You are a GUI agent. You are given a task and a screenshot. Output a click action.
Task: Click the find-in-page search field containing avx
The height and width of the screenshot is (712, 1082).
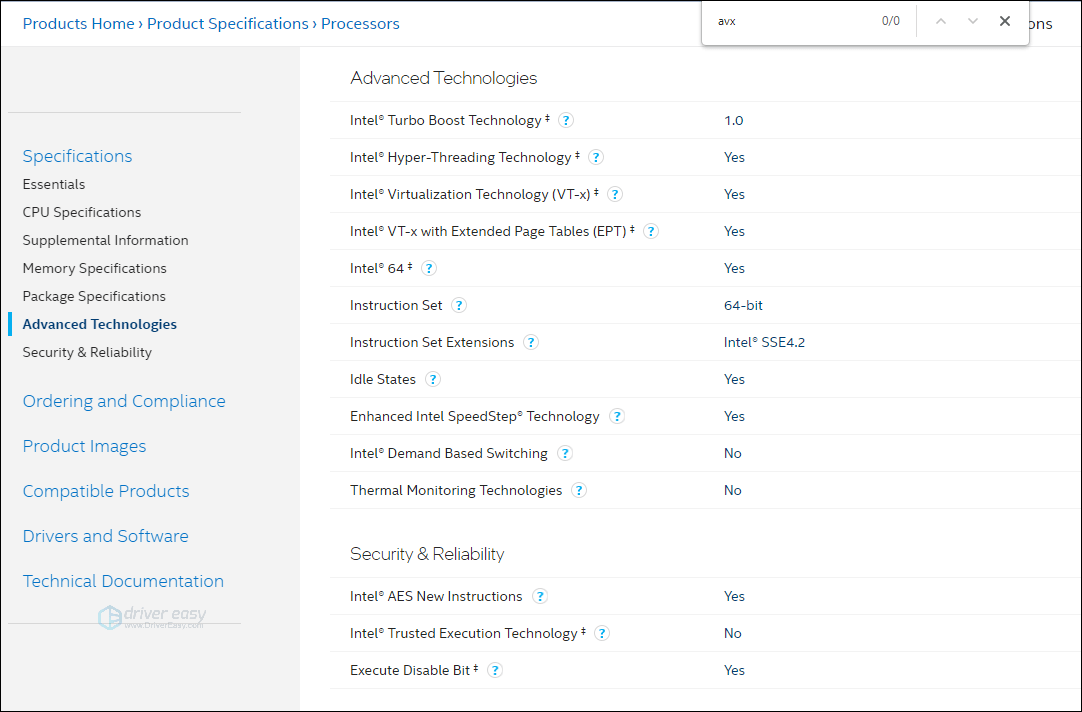[794, 21]
